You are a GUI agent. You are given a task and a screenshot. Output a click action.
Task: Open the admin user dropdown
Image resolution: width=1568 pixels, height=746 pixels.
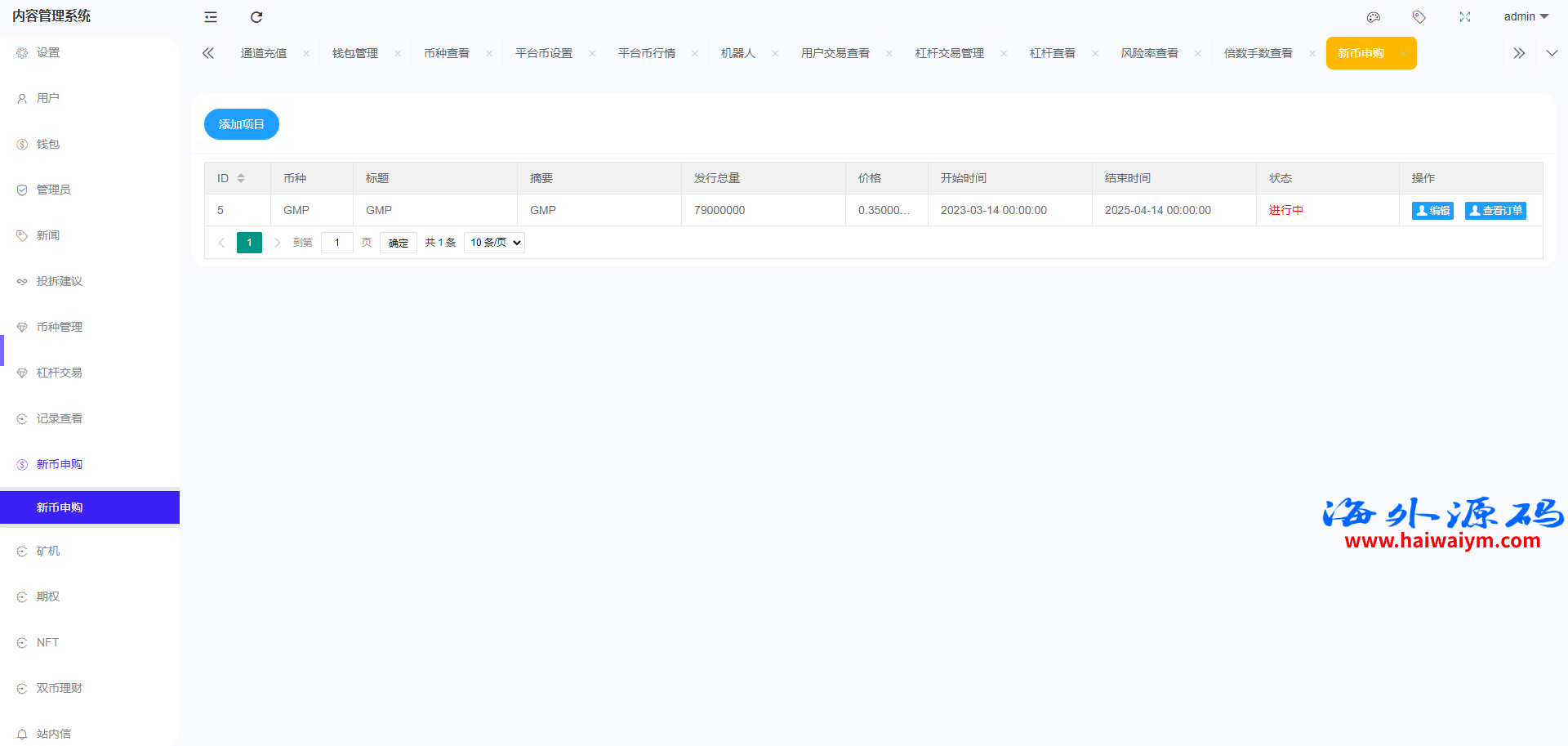(x=1526, y=17)
